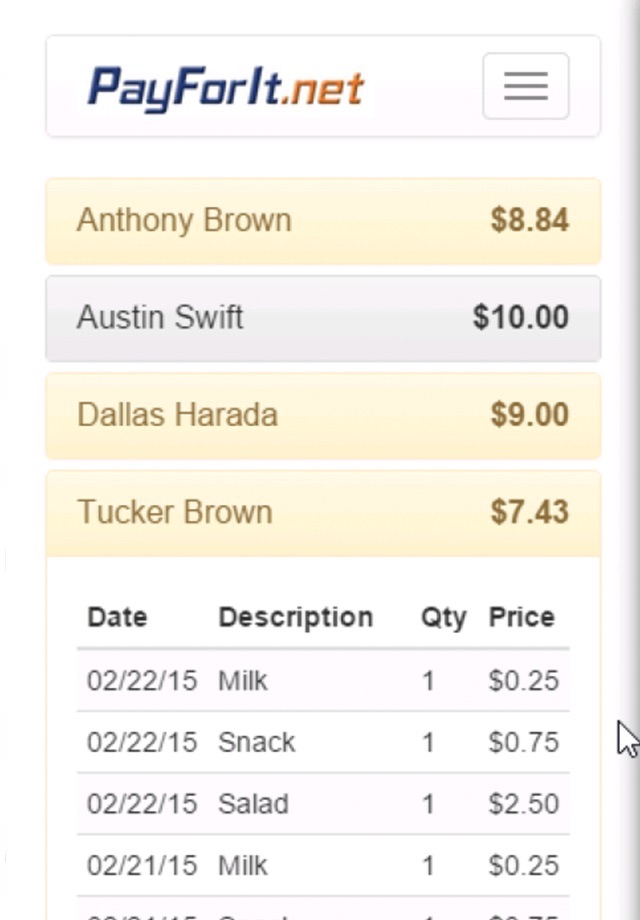Screen dimensions: 640x920
Task: Click the Price column header
Action: 521,617
